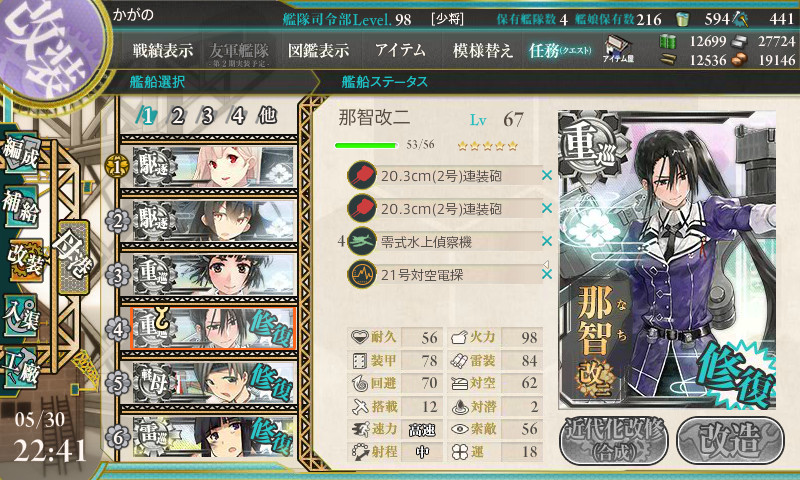Open the 補給 resupply sidebar icon
The height and width of the screenshot is (480, 800).
(x=20, y=206)
